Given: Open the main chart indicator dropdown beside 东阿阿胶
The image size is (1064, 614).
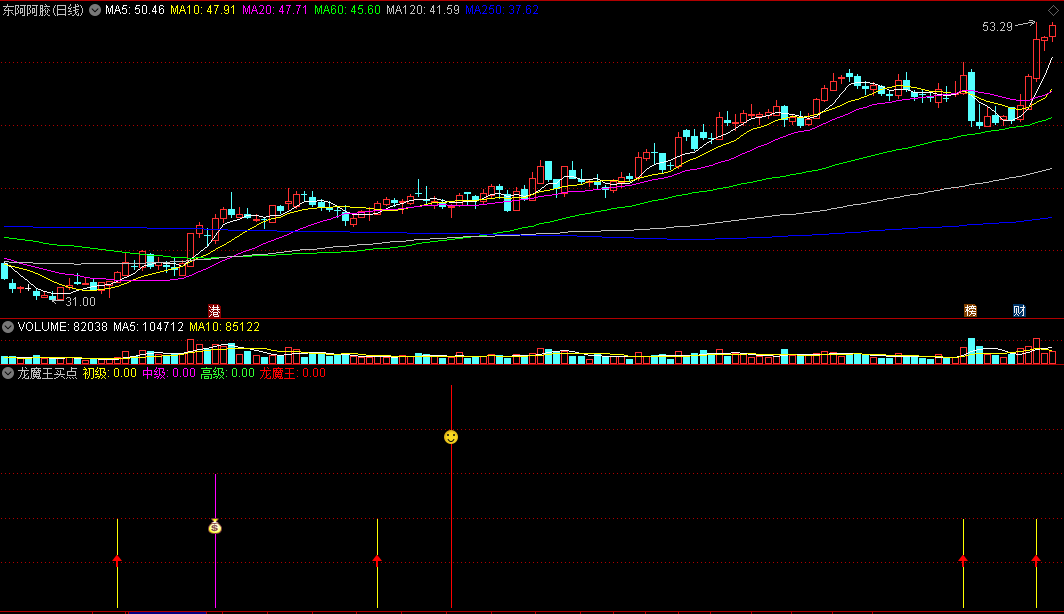Looking at the screenshot, I should [95, 10].
